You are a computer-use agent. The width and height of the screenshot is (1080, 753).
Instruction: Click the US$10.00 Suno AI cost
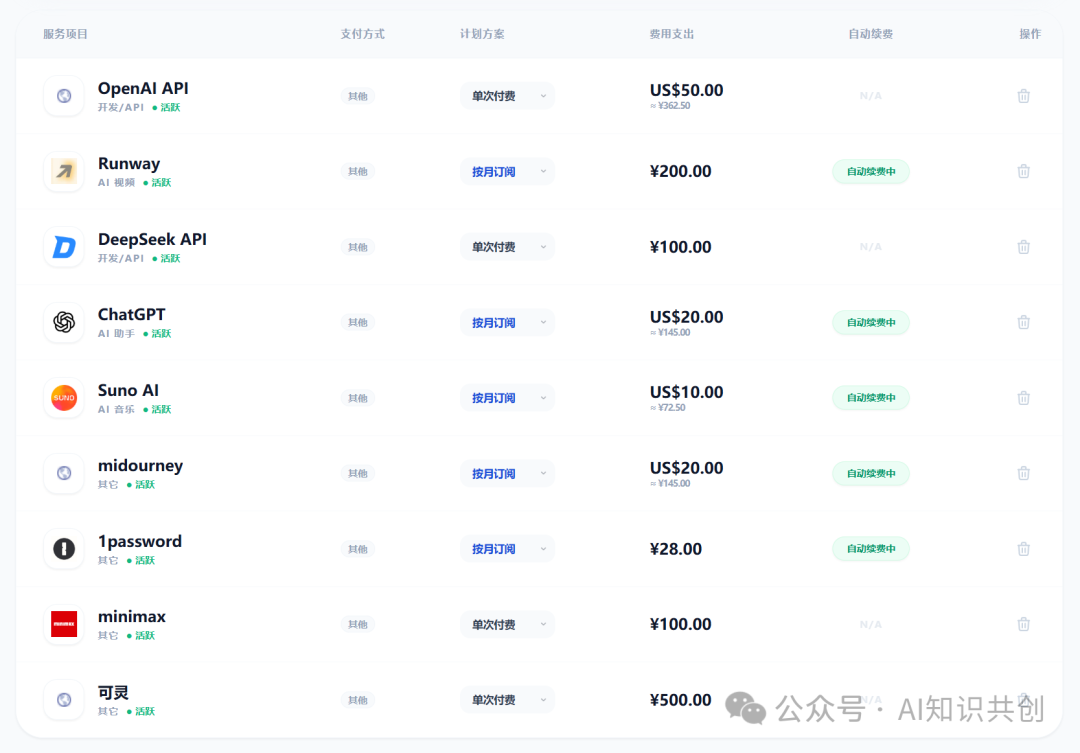click(x=687, y=392)
